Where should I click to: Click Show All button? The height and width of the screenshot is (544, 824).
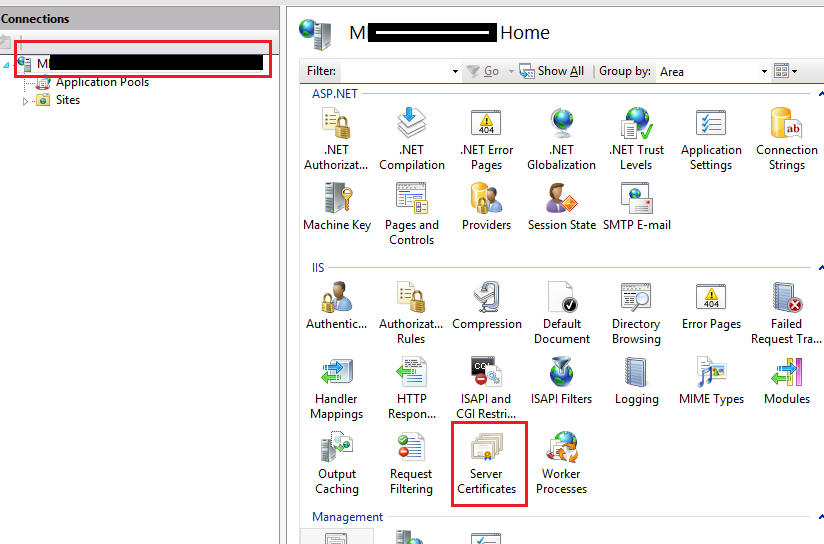tap(552, 71)
